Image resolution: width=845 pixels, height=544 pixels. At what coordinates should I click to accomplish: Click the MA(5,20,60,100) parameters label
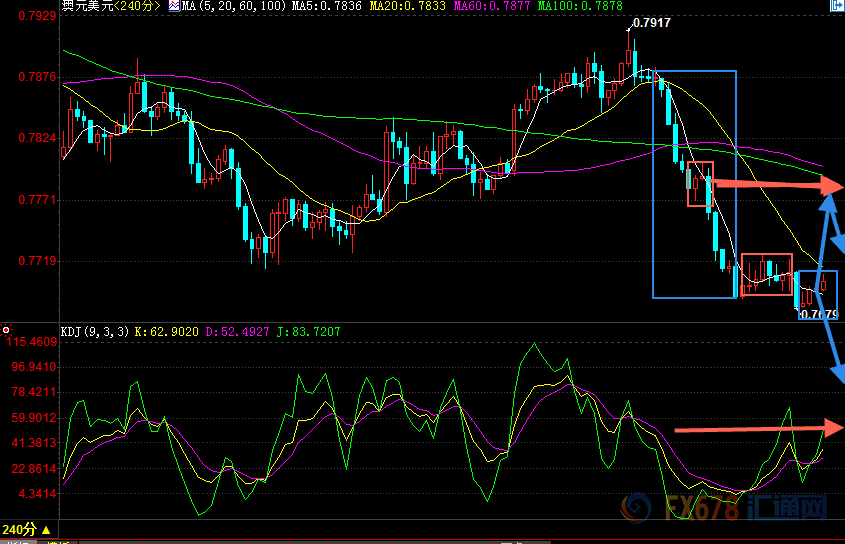pyautogui.click(x=227, y=6)
